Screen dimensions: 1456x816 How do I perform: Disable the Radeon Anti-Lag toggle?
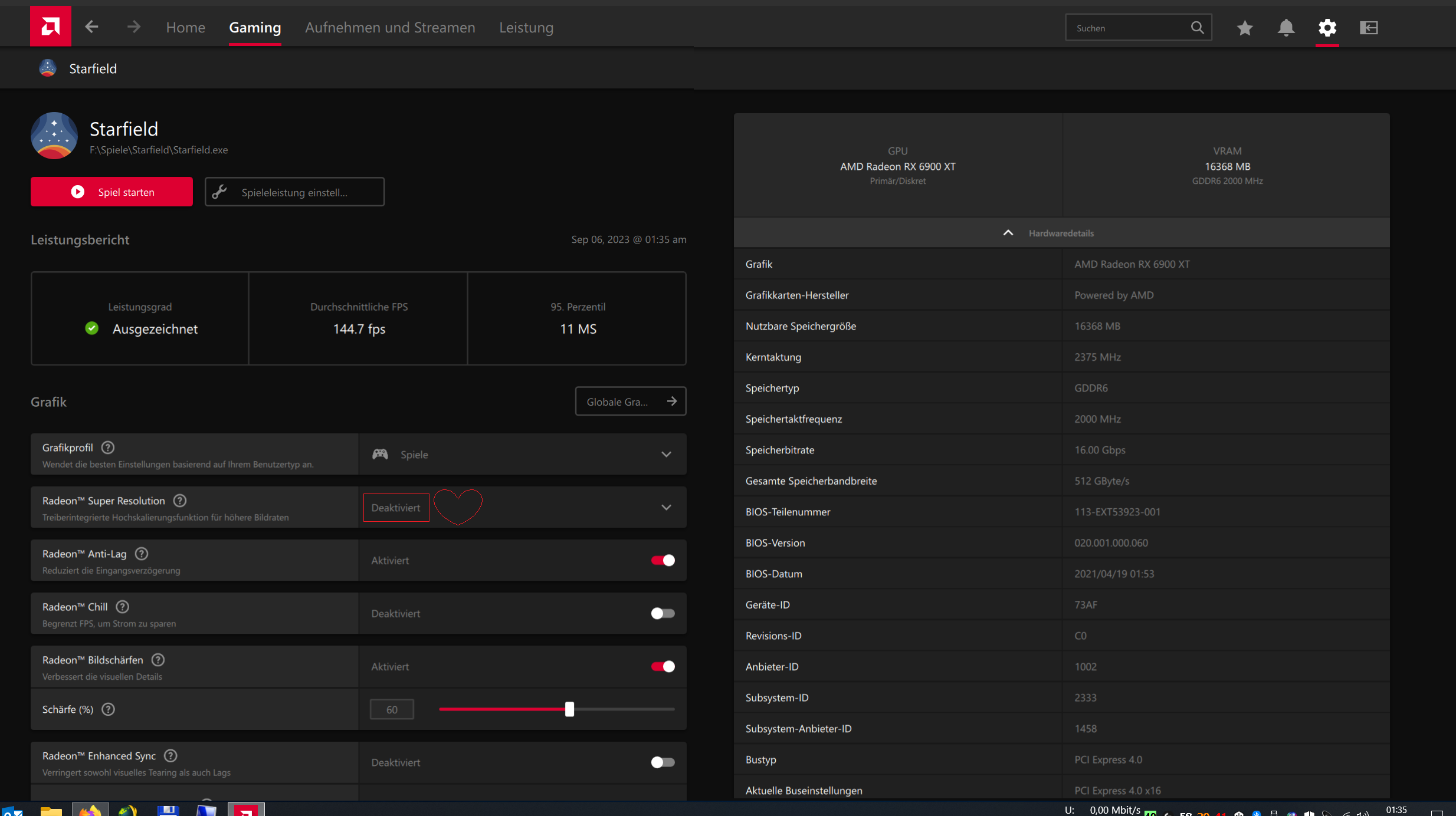[x=663, y=560]
